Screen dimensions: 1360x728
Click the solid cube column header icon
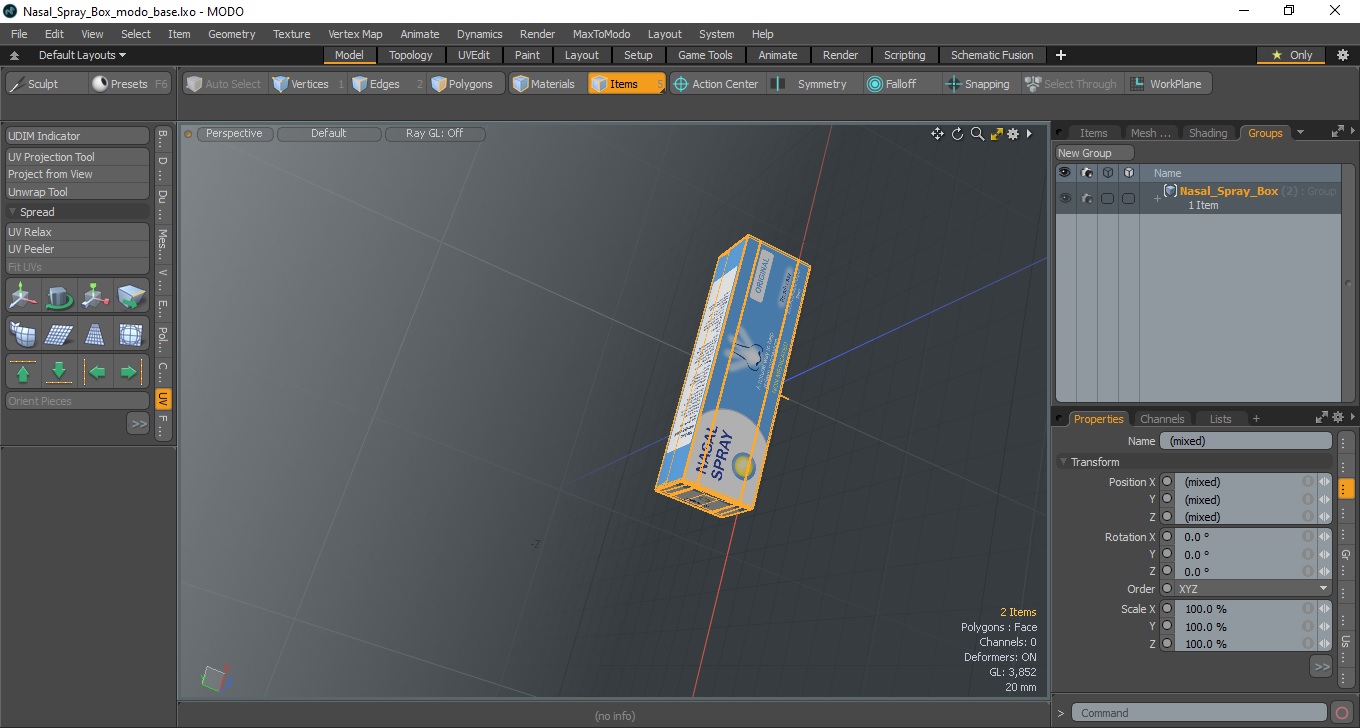[x=1128, y=173]
